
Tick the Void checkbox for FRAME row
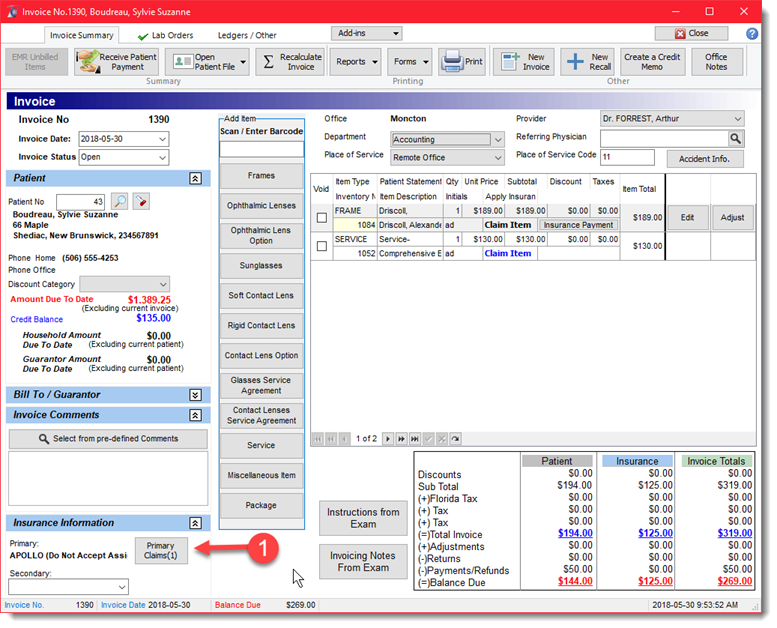click(321, 218)
